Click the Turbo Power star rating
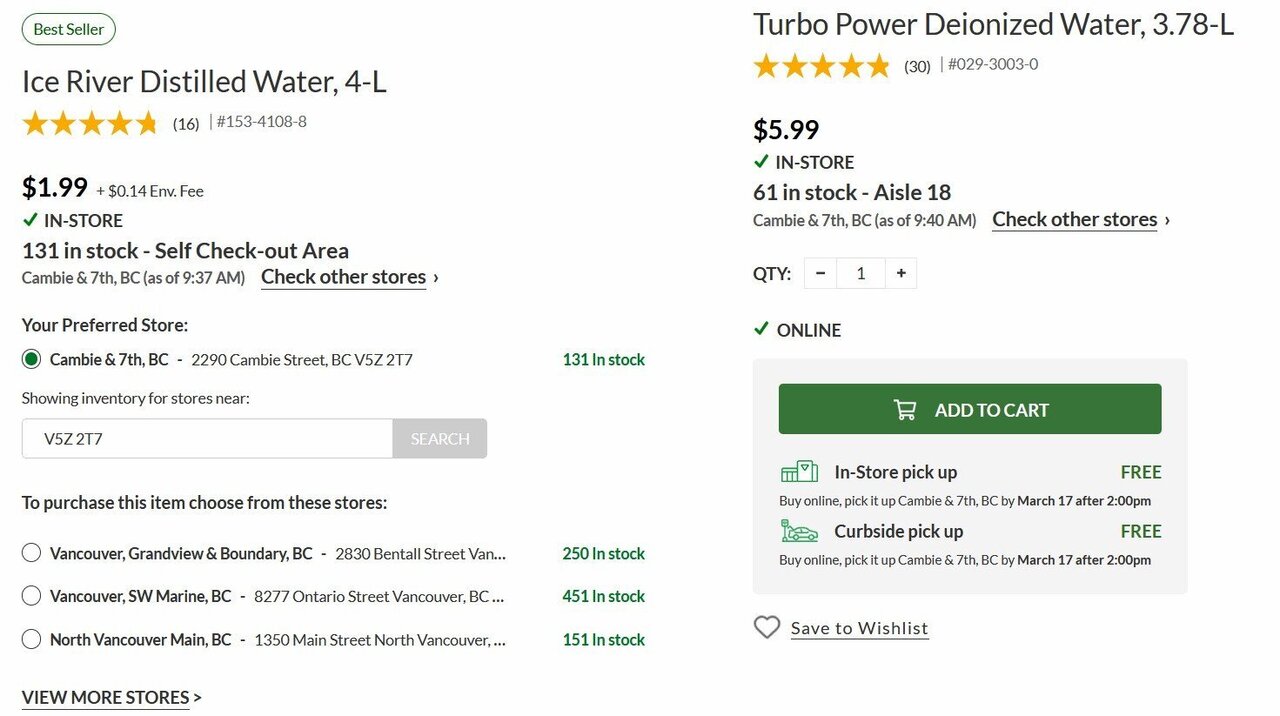The width and height of the screenshot is (1280, 716). coord(821,66)
